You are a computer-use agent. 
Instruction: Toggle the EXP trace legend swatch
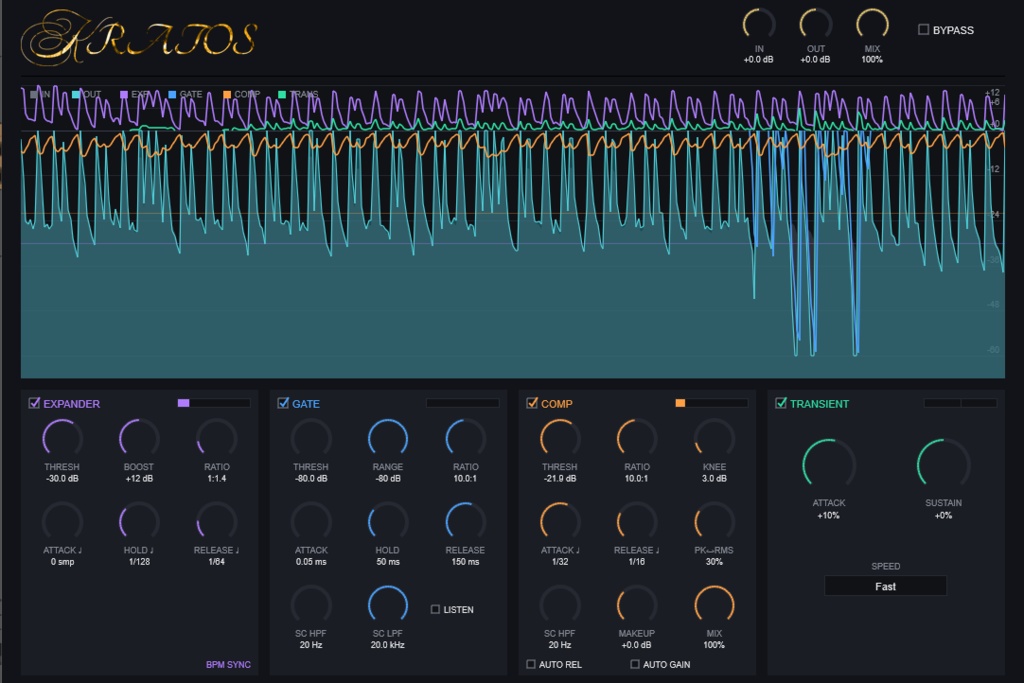(124, 94)
